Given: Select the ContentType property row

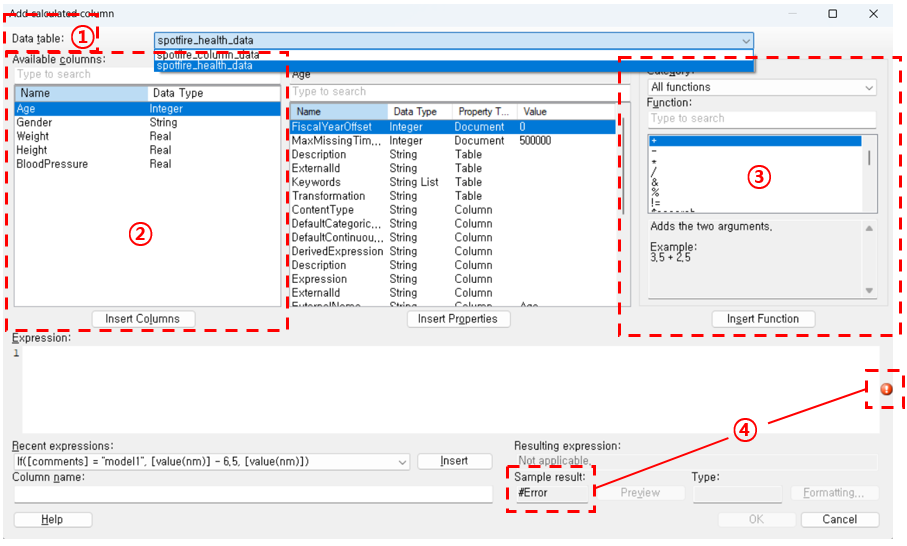Looking at the screenshot, I should [453, 210].
